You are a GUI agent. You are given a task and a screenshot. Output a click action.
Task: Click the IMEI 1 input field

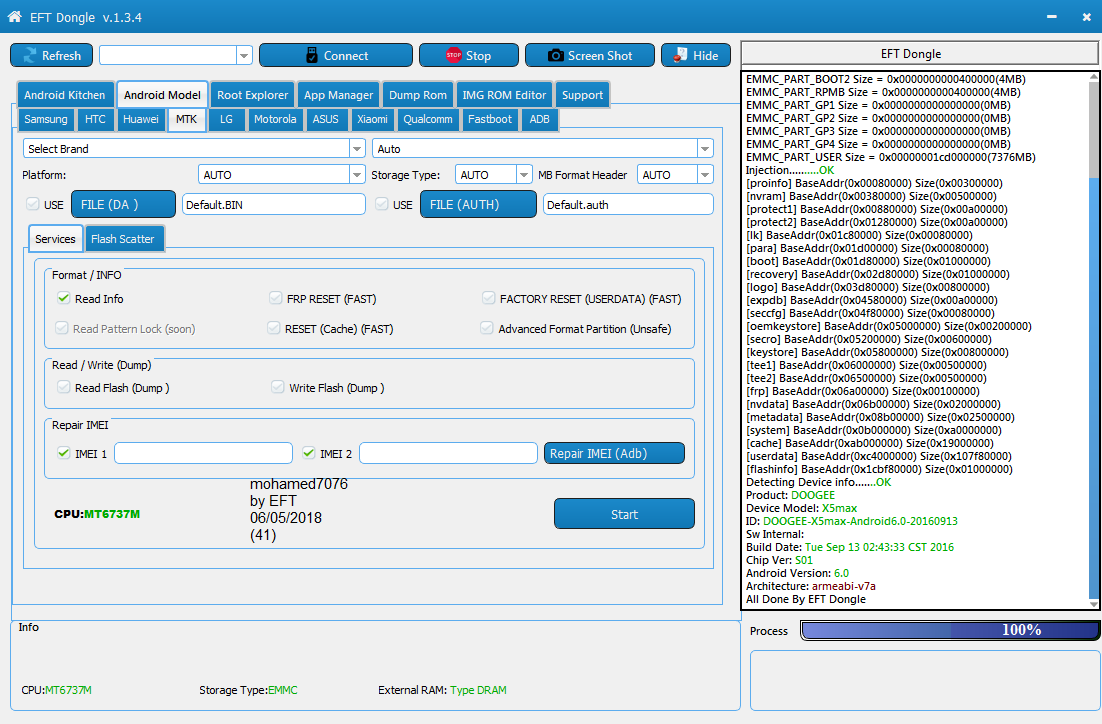[203, 453]
